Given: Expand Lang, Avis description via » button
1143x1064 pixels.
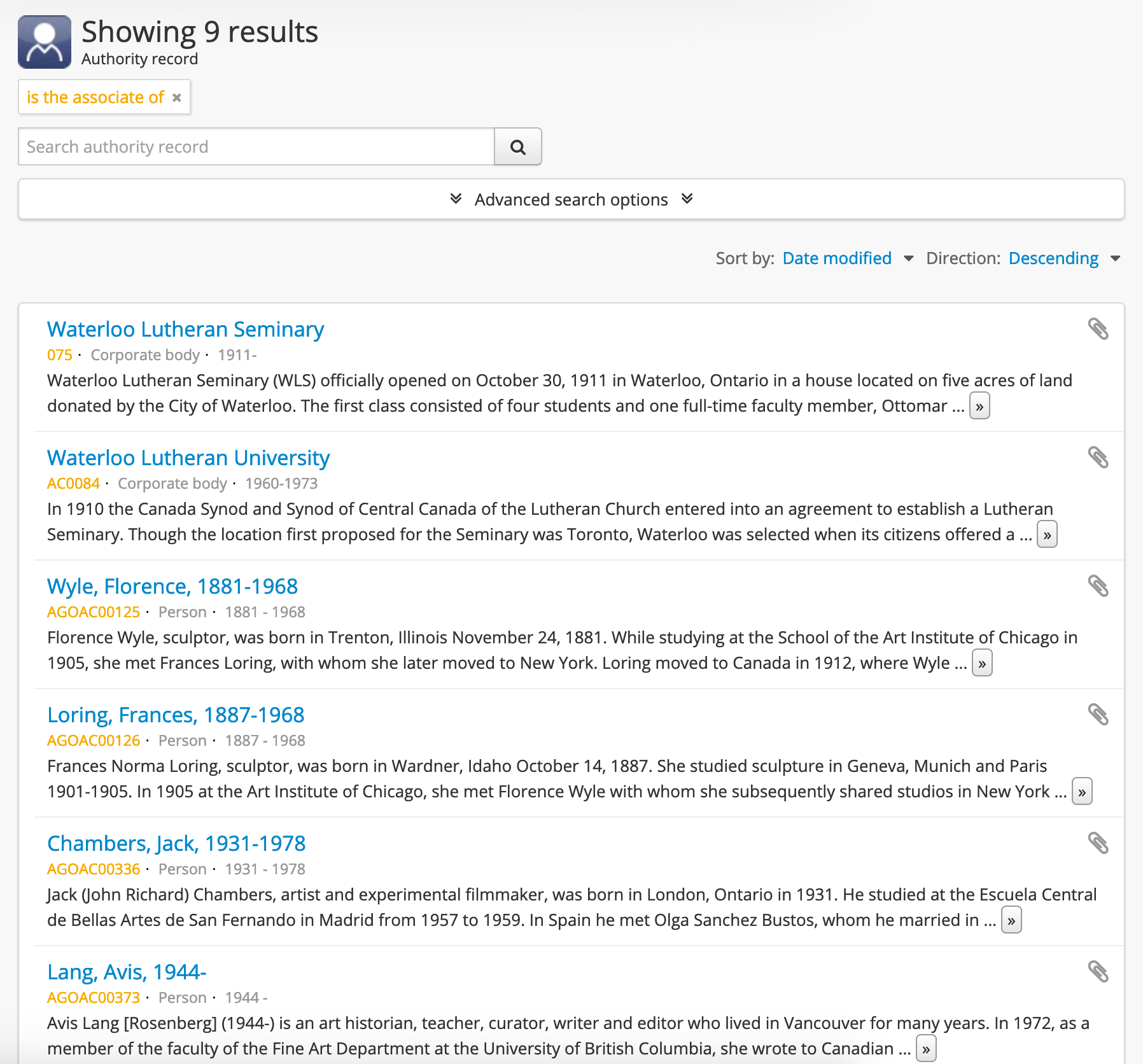Looking at the screenshot, I should pyautogui.click(x=925, y=1049).
